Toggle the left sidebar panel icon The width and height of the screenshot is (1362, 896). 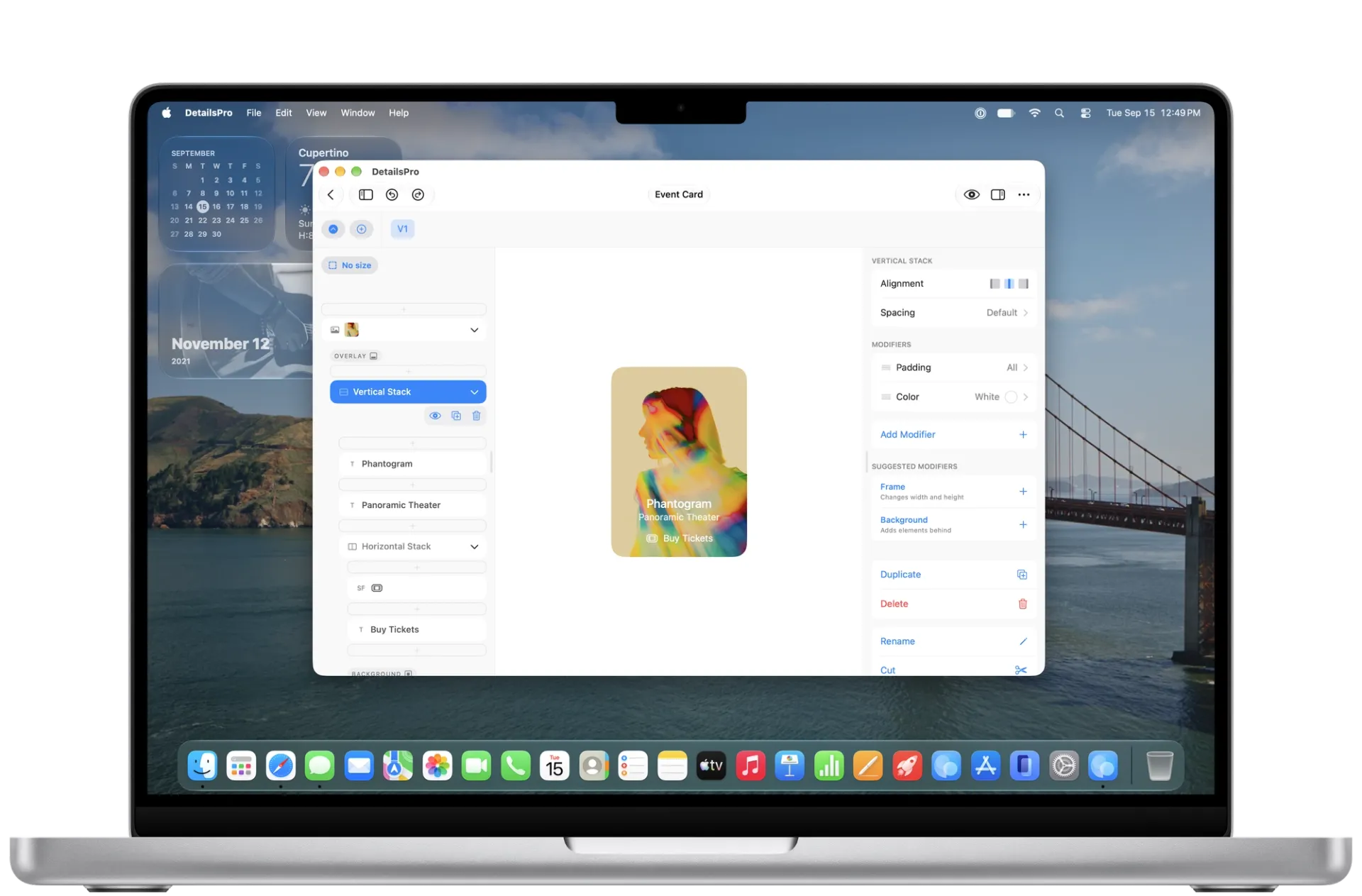(366, 194)
